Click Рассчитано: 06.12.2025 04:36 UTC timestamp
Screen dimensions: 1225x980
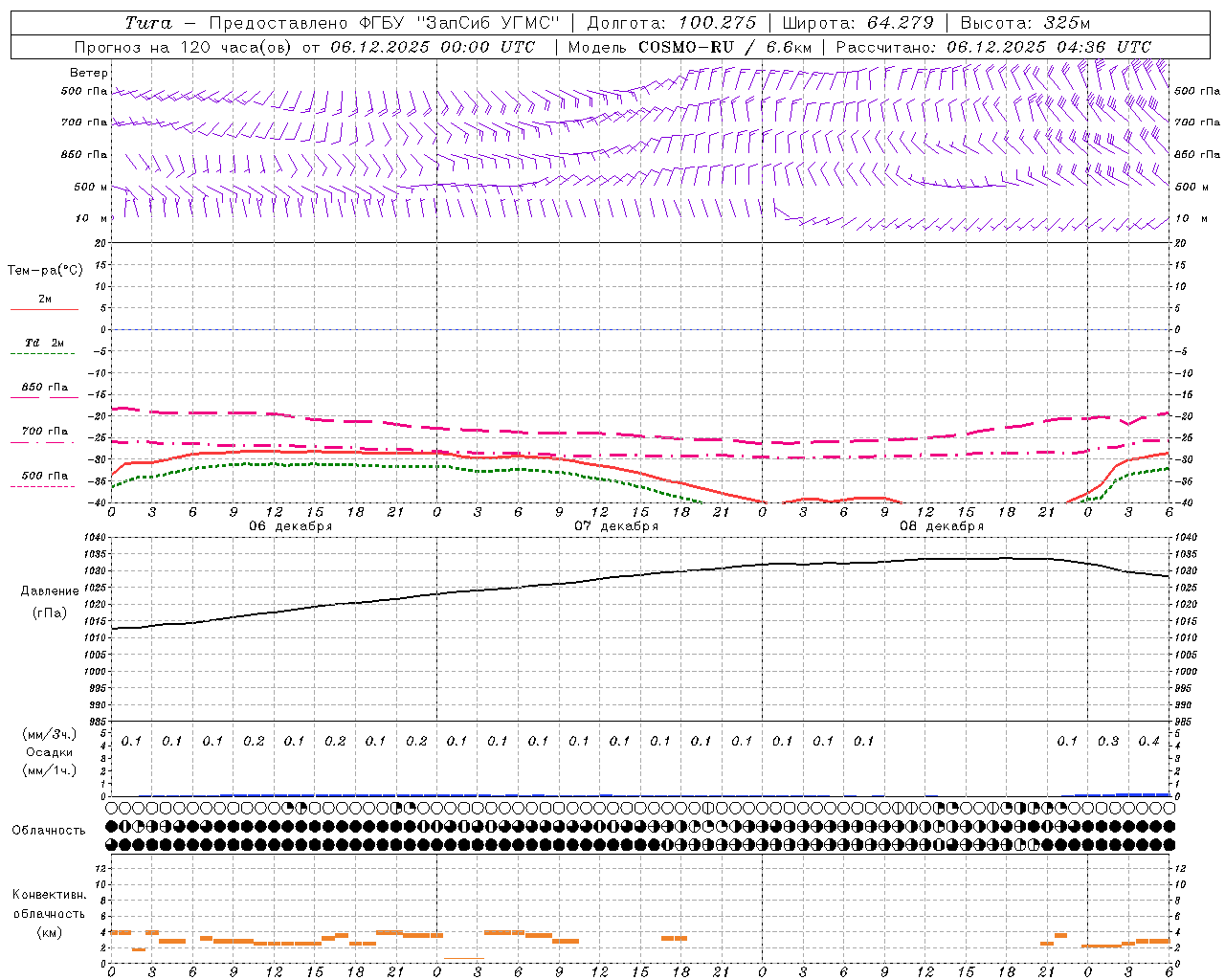(993, 47)
